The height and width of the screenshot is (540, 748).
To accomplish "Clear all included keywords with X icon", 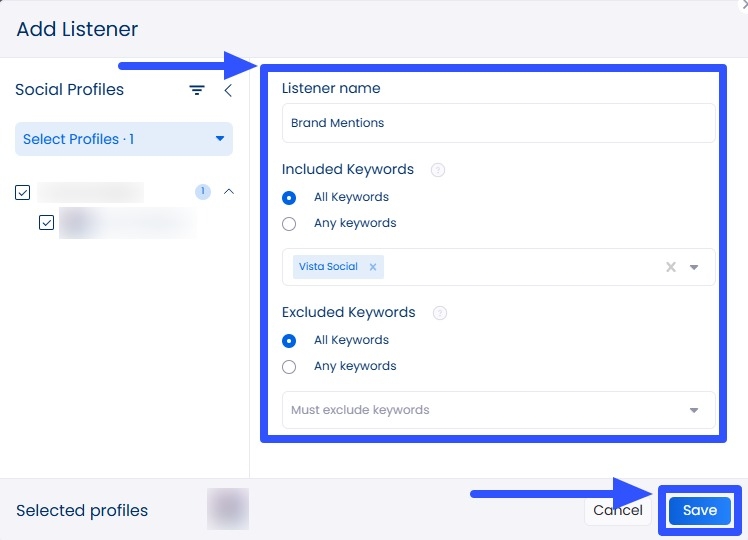I will 671,267.
